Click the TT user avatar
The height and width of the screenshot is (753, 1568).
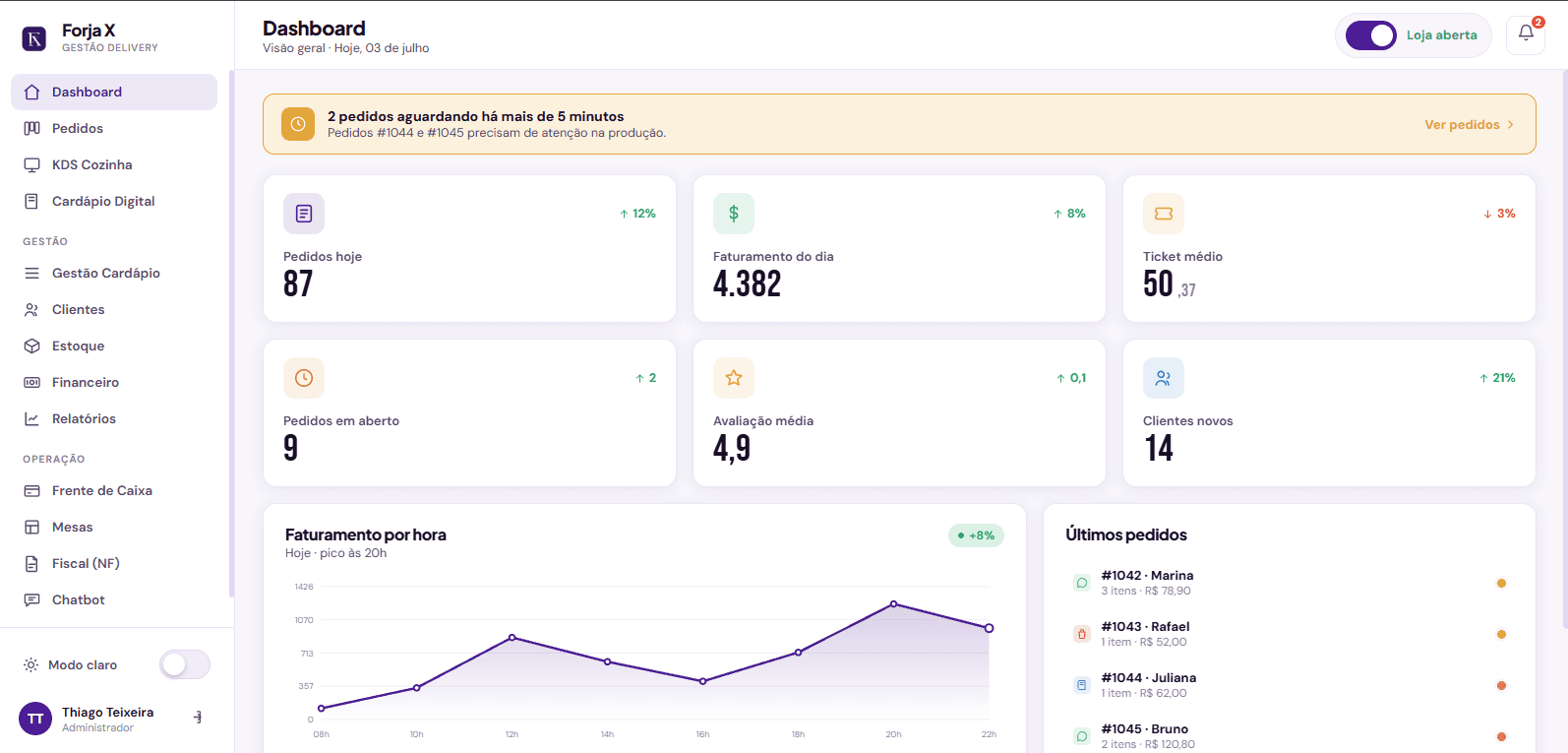35,719
